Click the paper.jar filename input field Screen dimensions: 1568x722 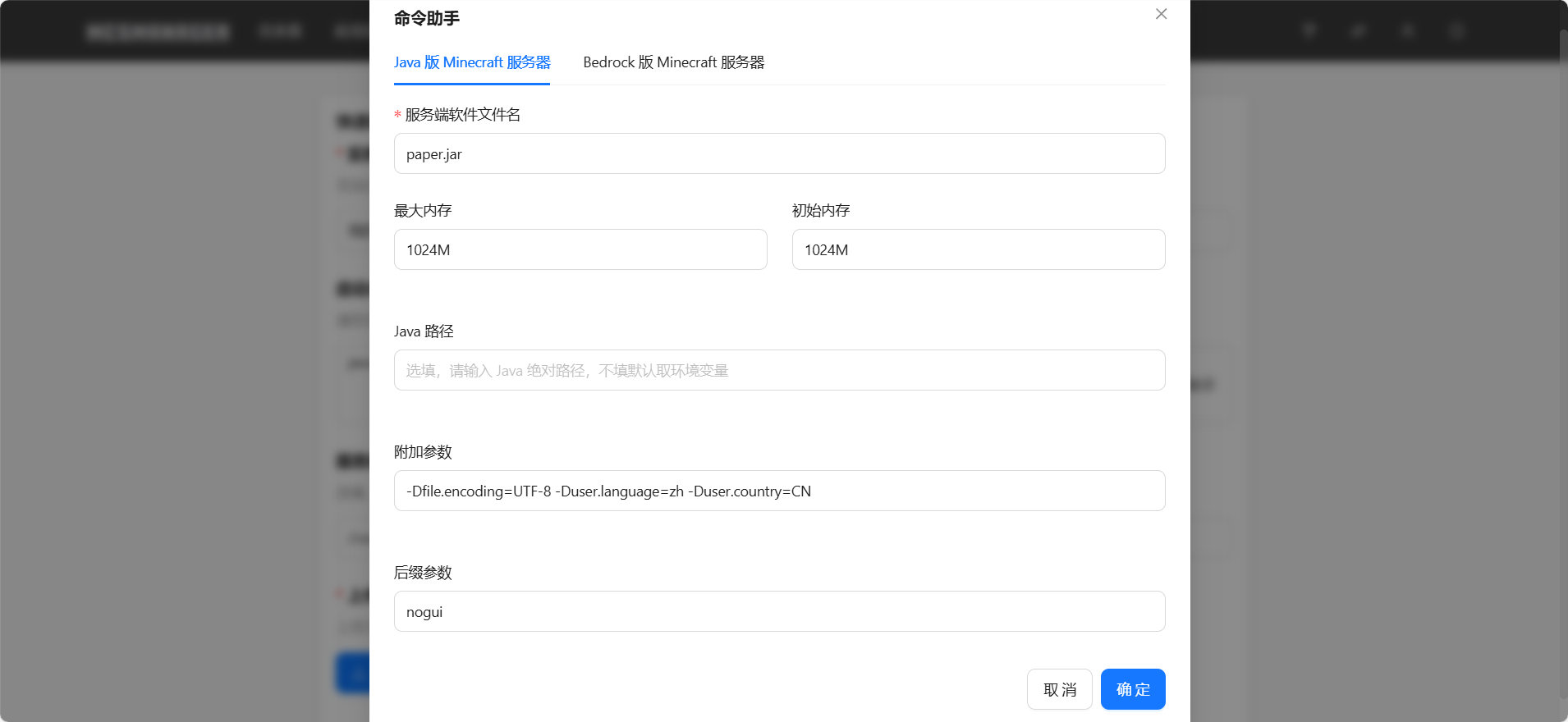[x=779, y=154]
